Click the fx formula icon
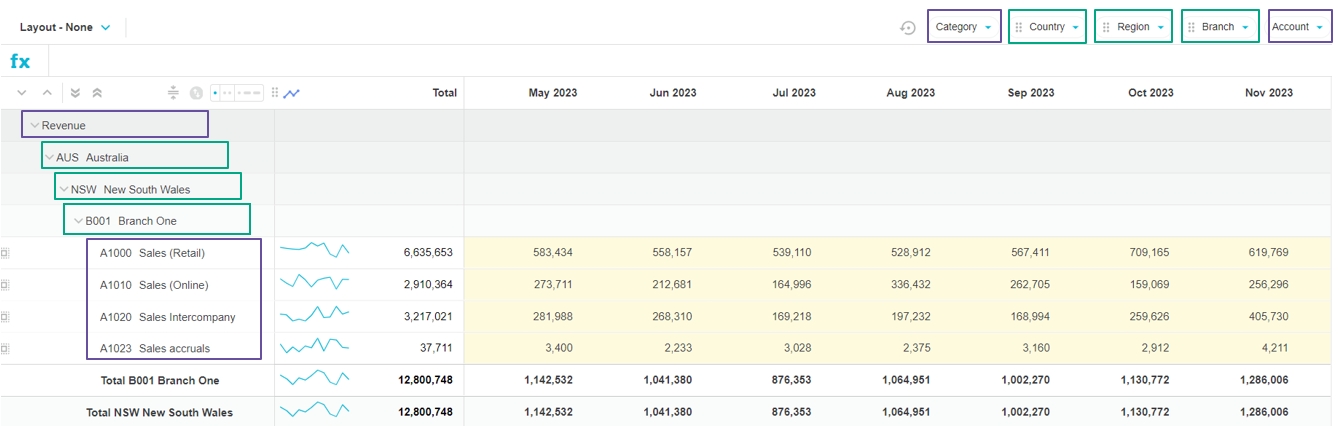 click(20, 62)
